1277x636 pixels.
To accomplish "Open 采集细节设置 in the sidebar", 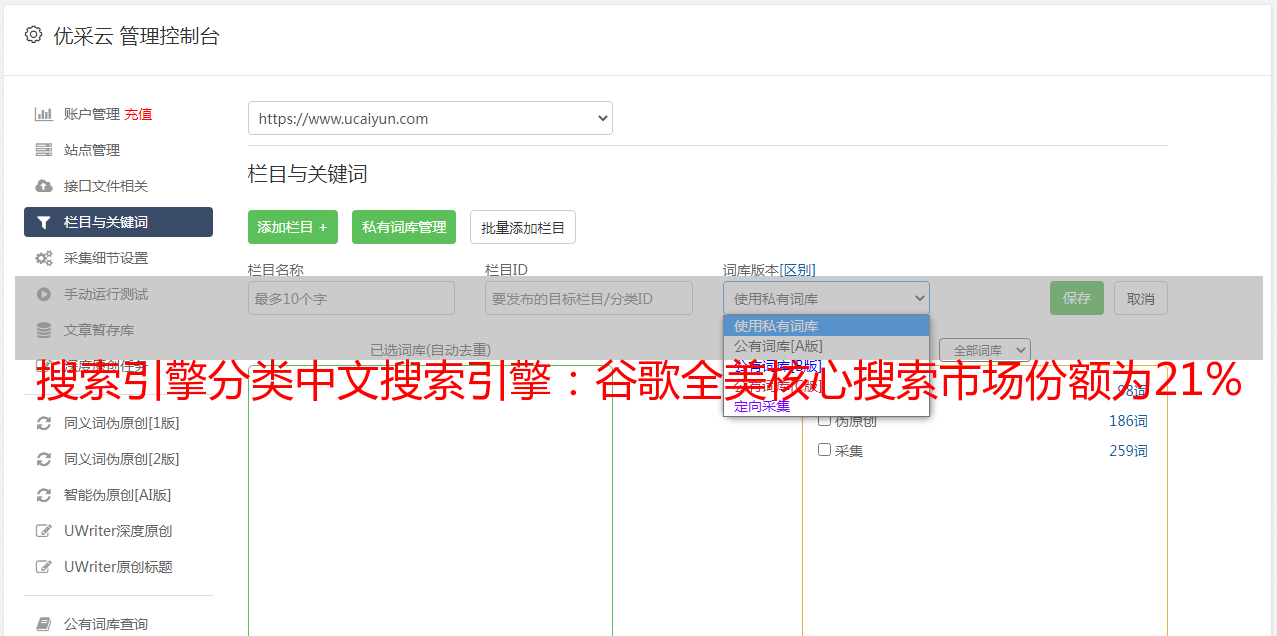I will (x=106, y=258).
